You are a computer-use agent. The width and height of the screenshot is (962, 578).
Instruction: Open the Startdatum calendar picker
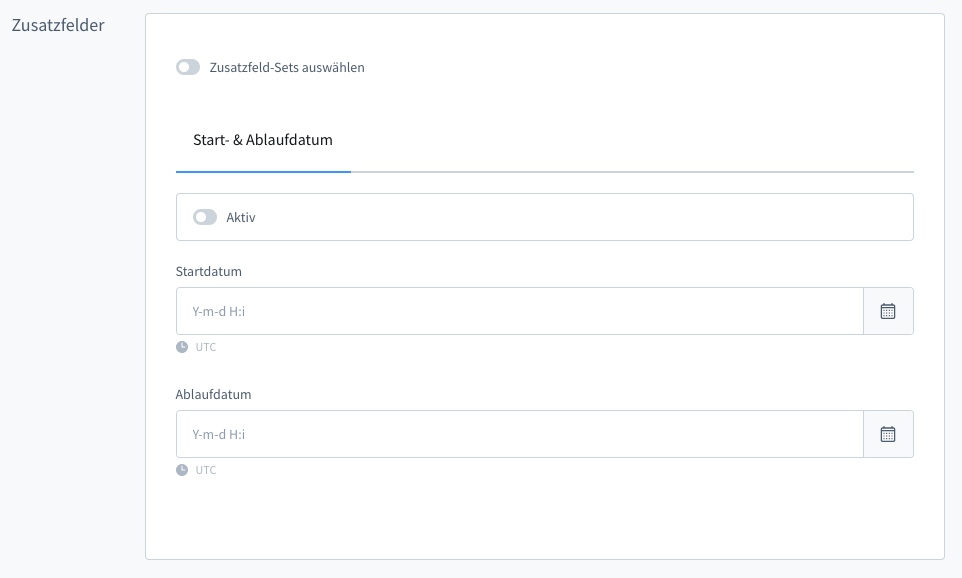coord(888,311)
